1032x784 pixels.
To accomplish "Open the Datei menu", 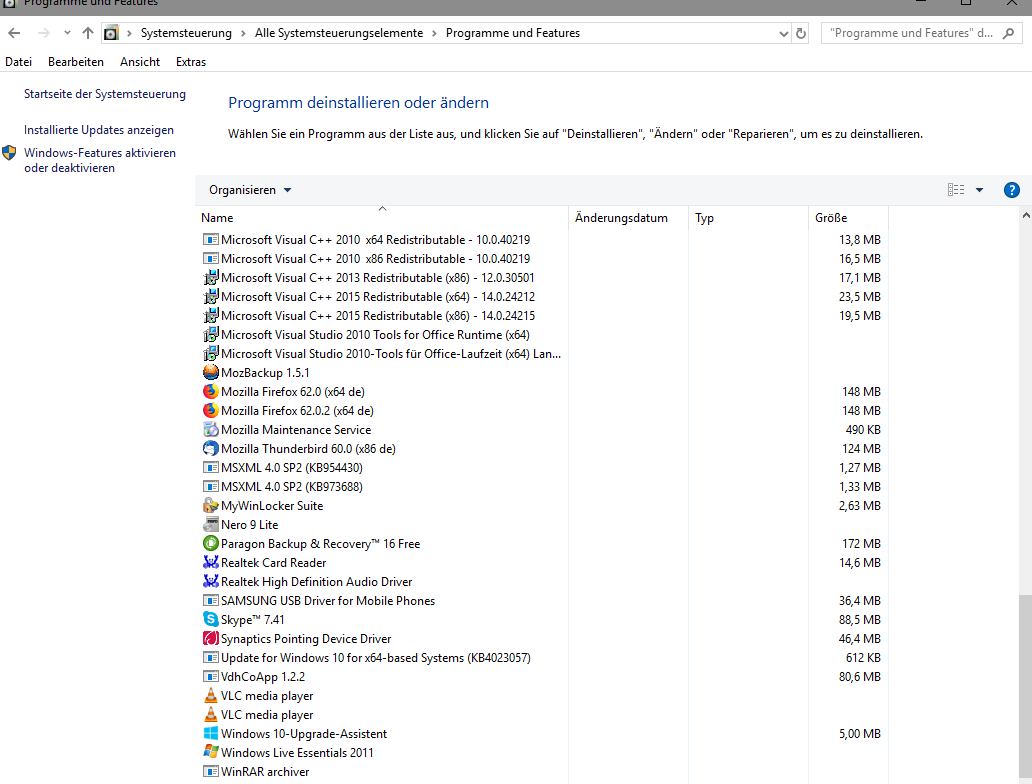I will [x=18, y=62].
